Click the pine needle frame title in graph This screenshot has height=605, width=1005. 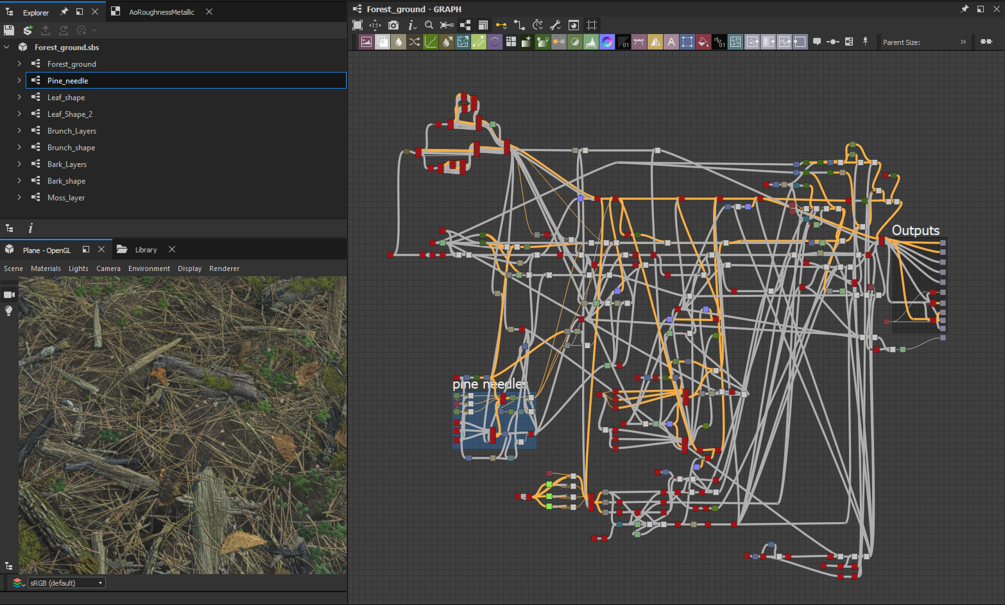point(489,384)
